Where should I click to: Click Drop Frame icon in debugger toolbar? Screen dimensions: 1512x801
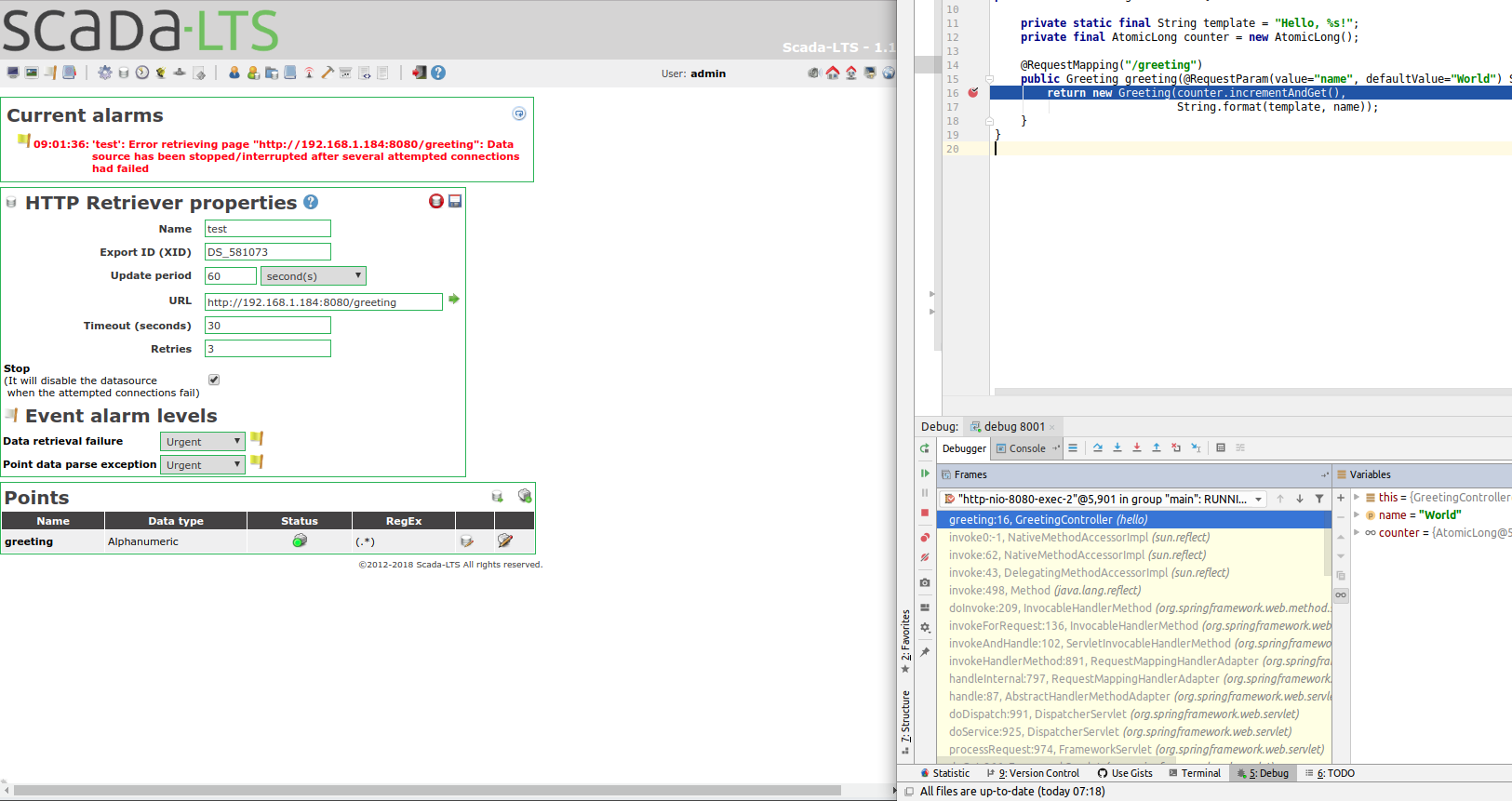tap(1176, 447)
